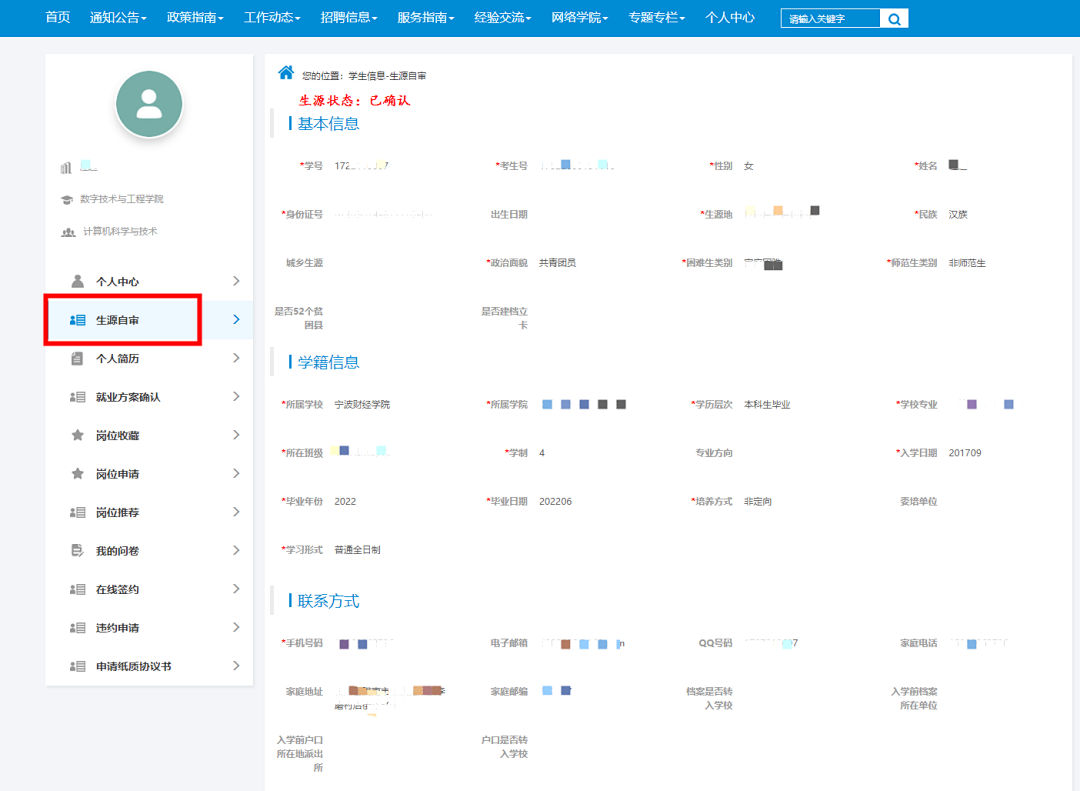Select 生源自审 in the sidebar
The height and width of the screenshot is (791, 1080).
tap(118, 321)
